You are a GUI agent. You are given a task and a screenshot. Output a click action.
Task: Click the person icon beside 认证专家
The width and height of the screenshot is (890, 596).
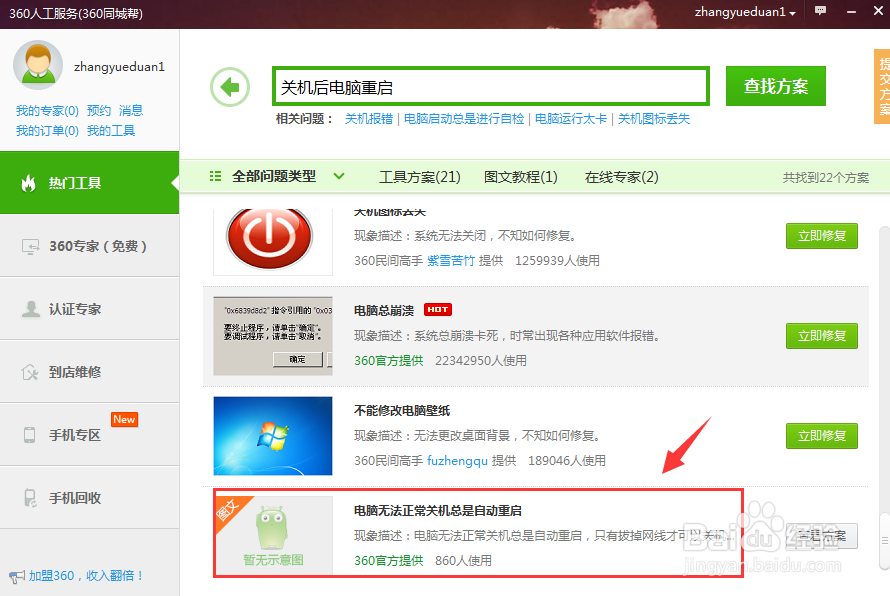point(30,309)
